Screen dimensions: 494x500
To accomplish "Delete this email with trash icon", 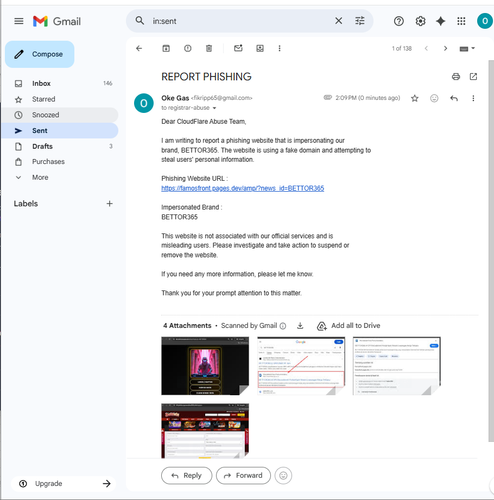I will (x=209, y=49).
